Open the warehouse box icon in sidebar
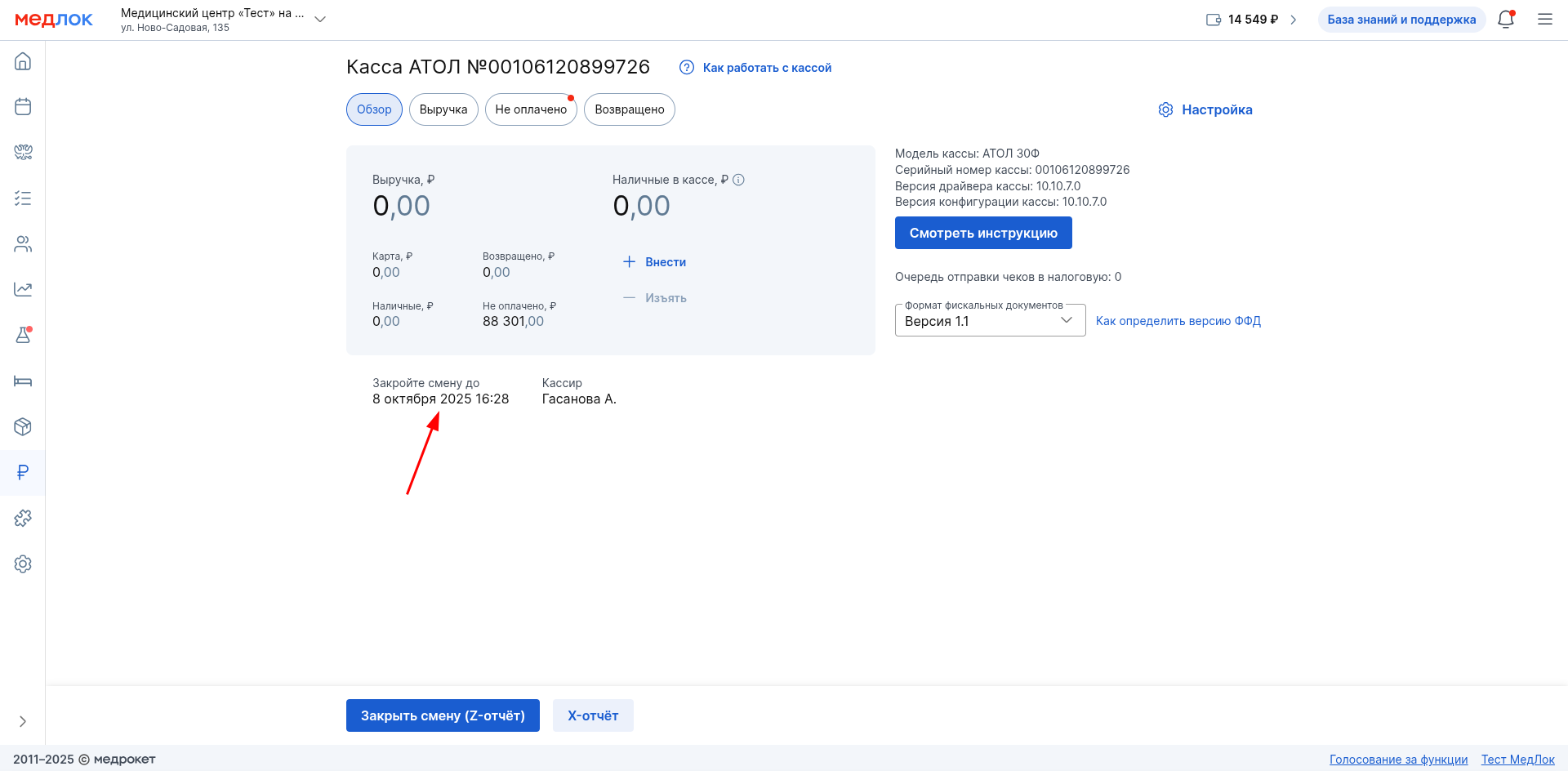 pyautogui.click(x=23, y=426)
